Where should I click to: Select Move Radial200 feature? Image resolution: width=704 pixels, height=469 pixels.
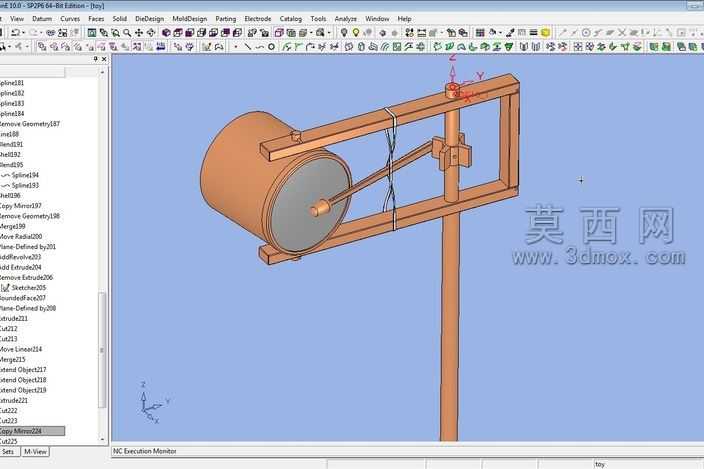pos(21,237)
